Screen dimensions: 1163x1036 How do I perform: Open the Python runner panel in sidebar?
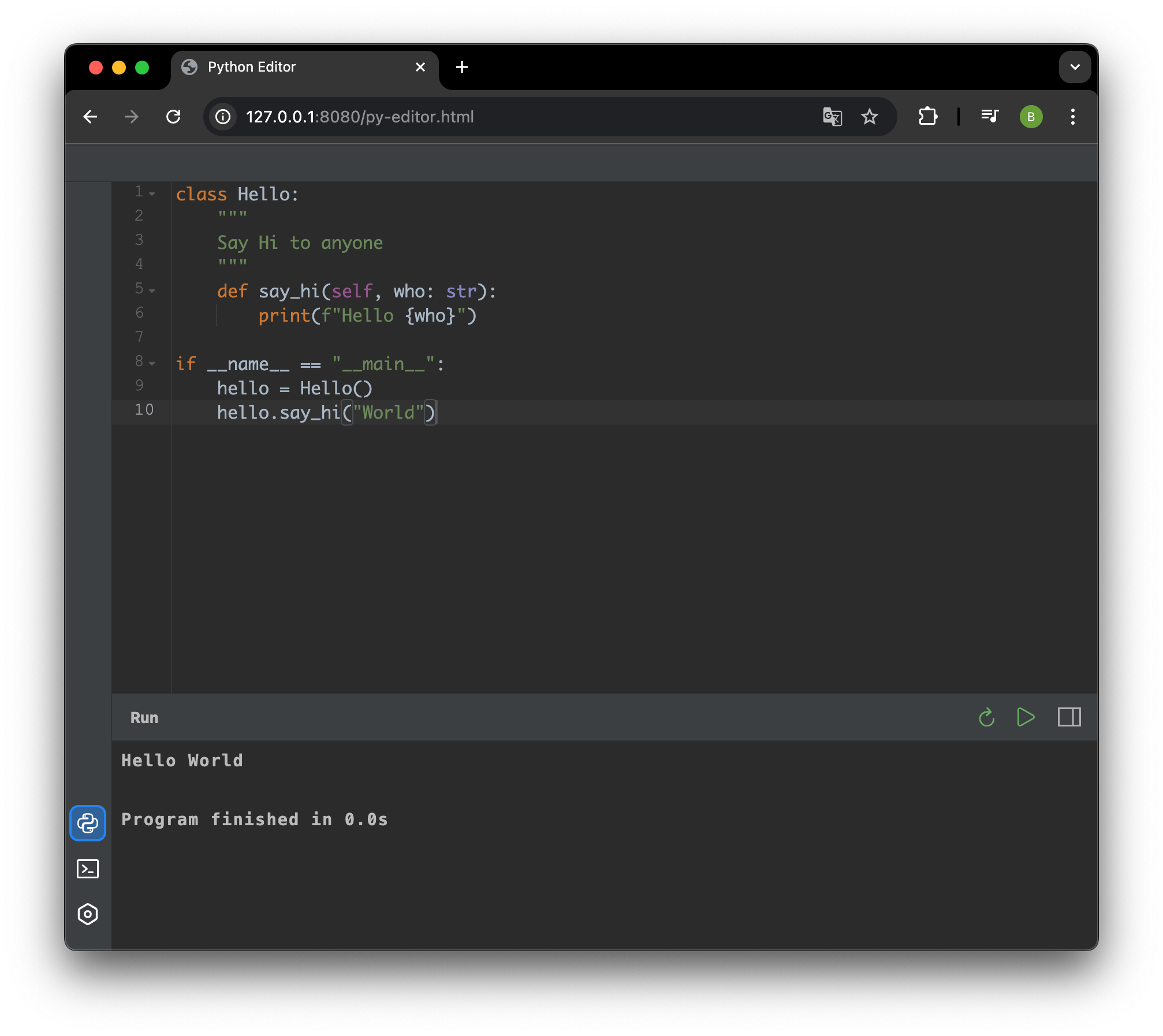pyautogui.click(x=88, y=823)
